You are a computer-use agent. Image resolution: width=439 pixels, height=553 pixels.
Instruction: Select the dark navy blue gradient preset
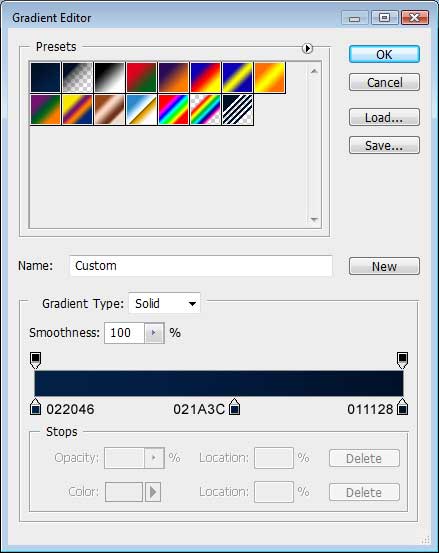[x=45, y=77]
